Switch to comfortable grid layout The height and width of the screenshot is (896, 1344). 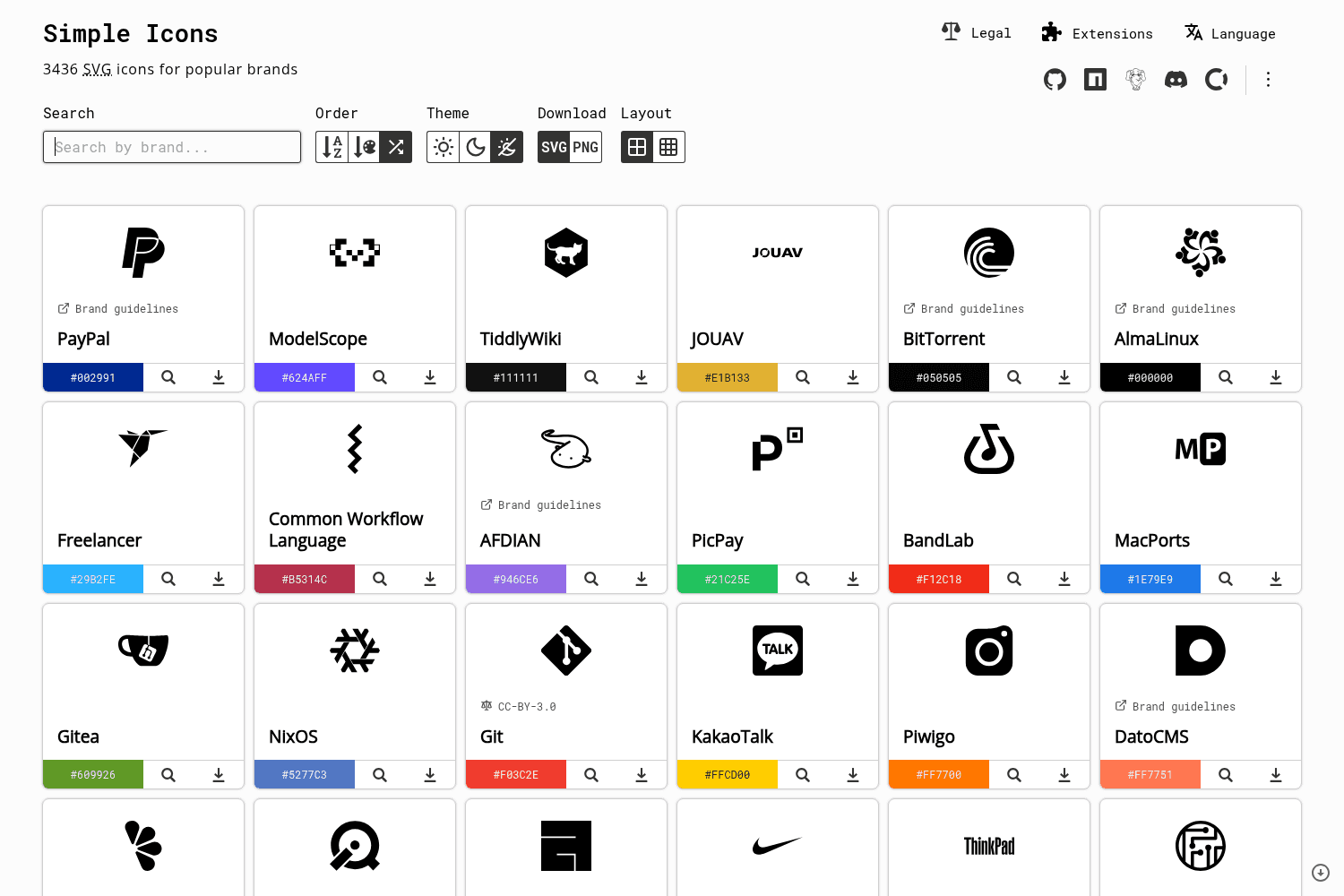(637, 147)
